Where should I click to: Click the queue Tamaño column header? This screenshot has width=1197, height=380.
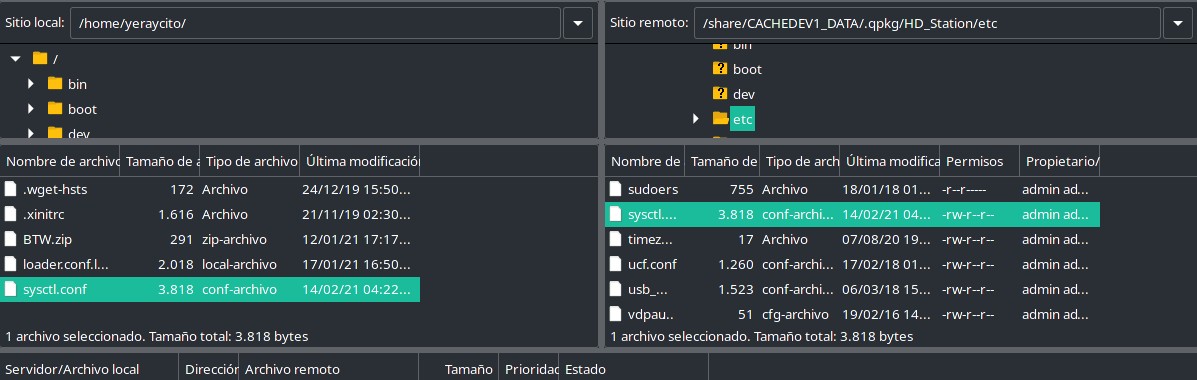[x=459, y=369]
